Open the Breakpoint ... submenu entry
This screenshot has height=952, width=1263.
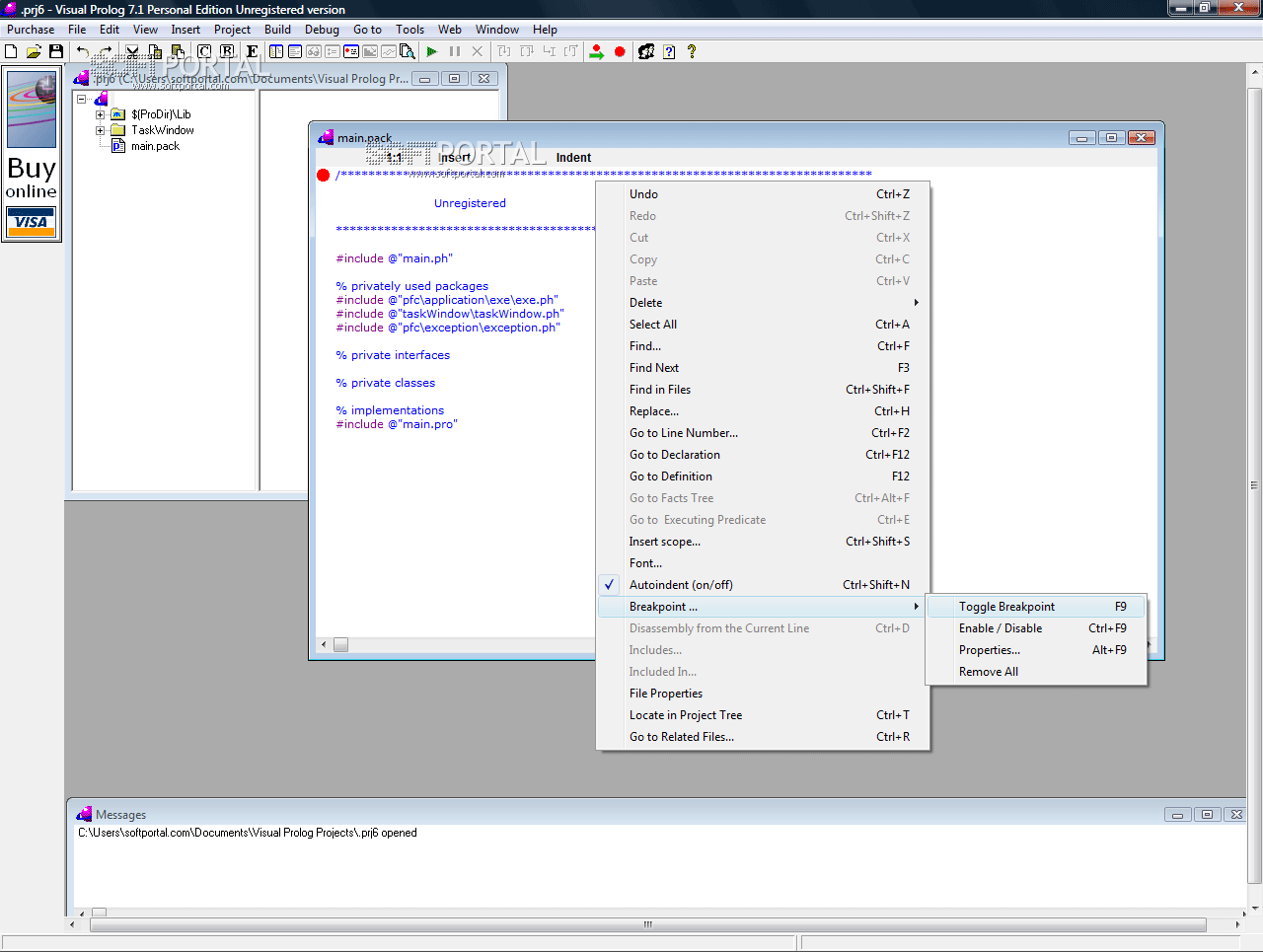point(764,607)
